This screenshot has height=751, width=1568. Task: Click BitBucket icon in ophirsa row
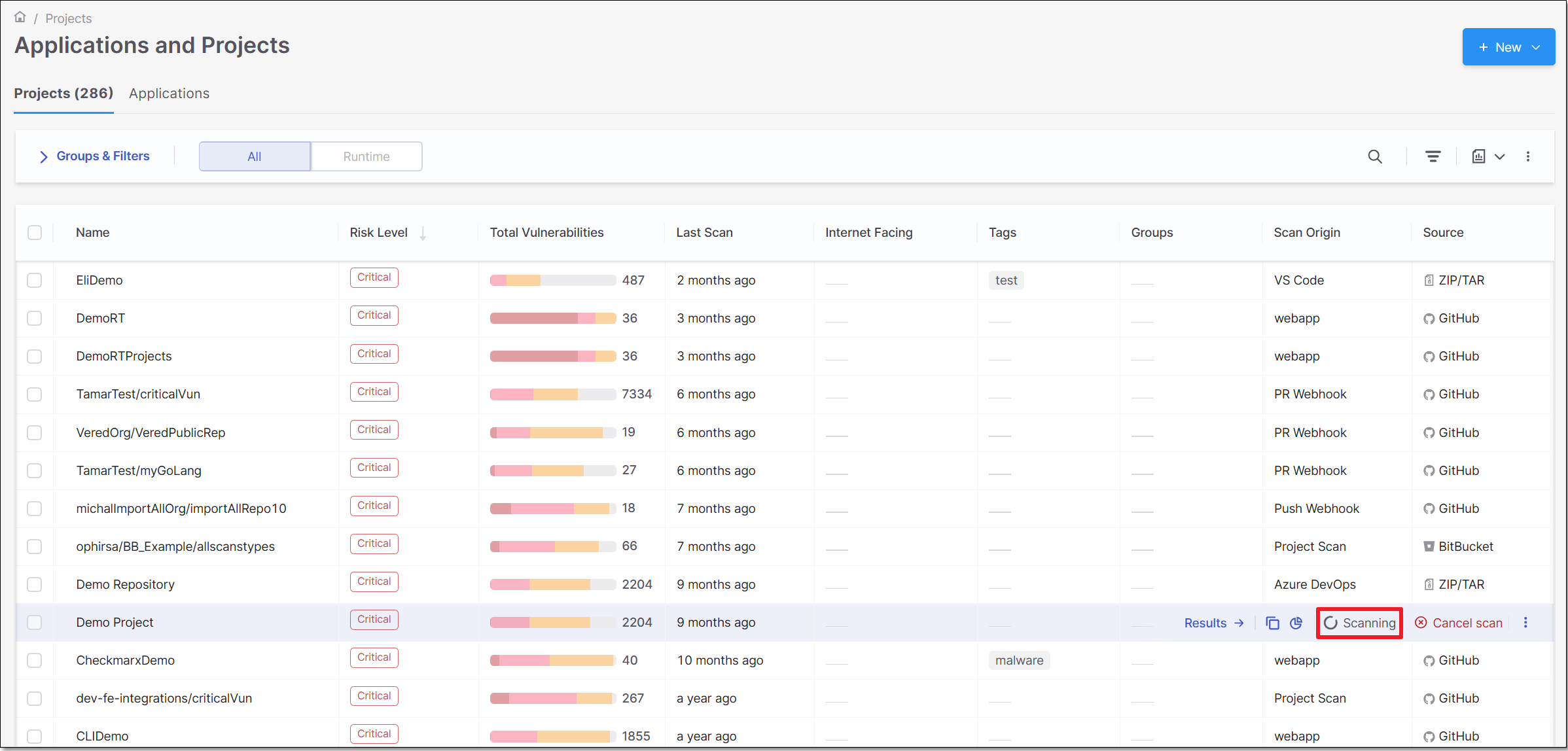point(1429,547)
